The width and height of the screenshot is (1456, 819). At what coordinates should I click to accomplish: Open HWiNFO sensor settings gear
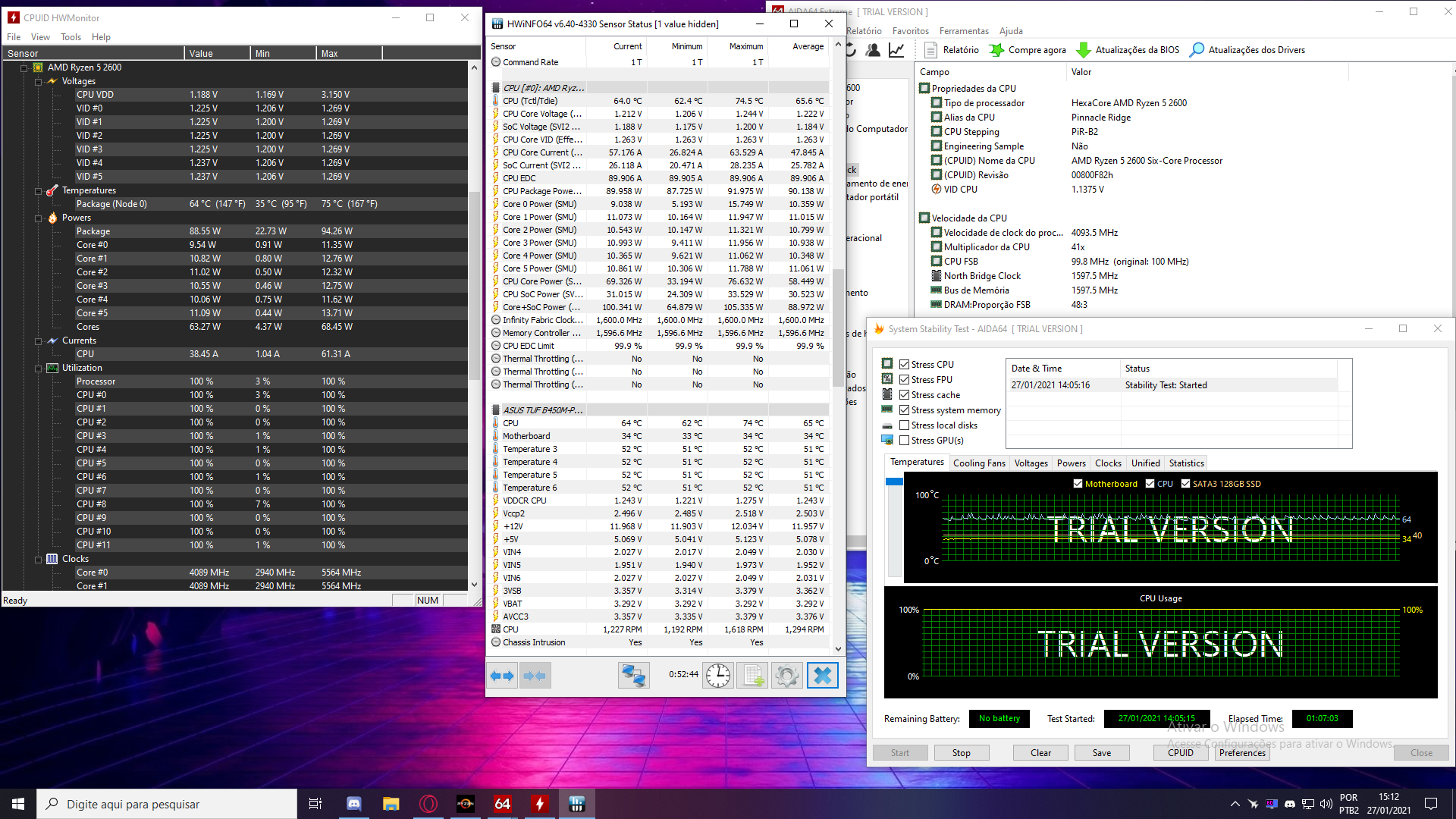(x=787, y=675)
